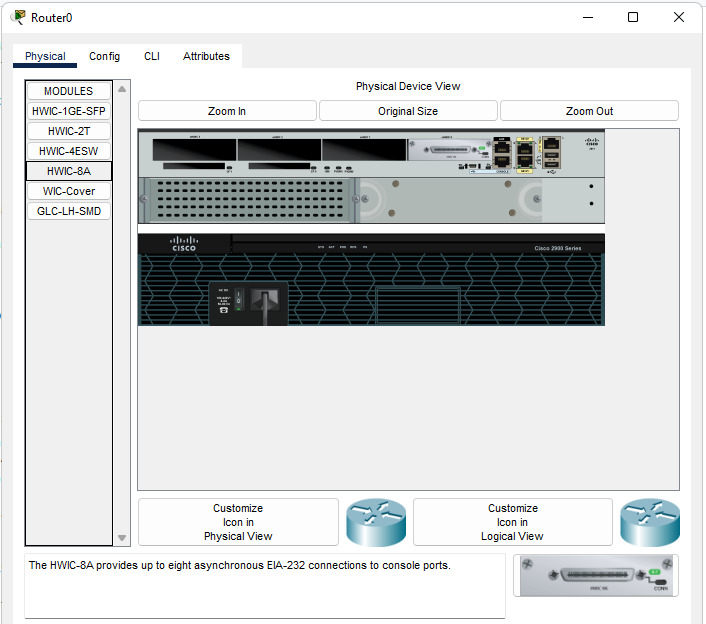
Task: Choose the HWIC-4ESW module
Action: tap(68, 151)
